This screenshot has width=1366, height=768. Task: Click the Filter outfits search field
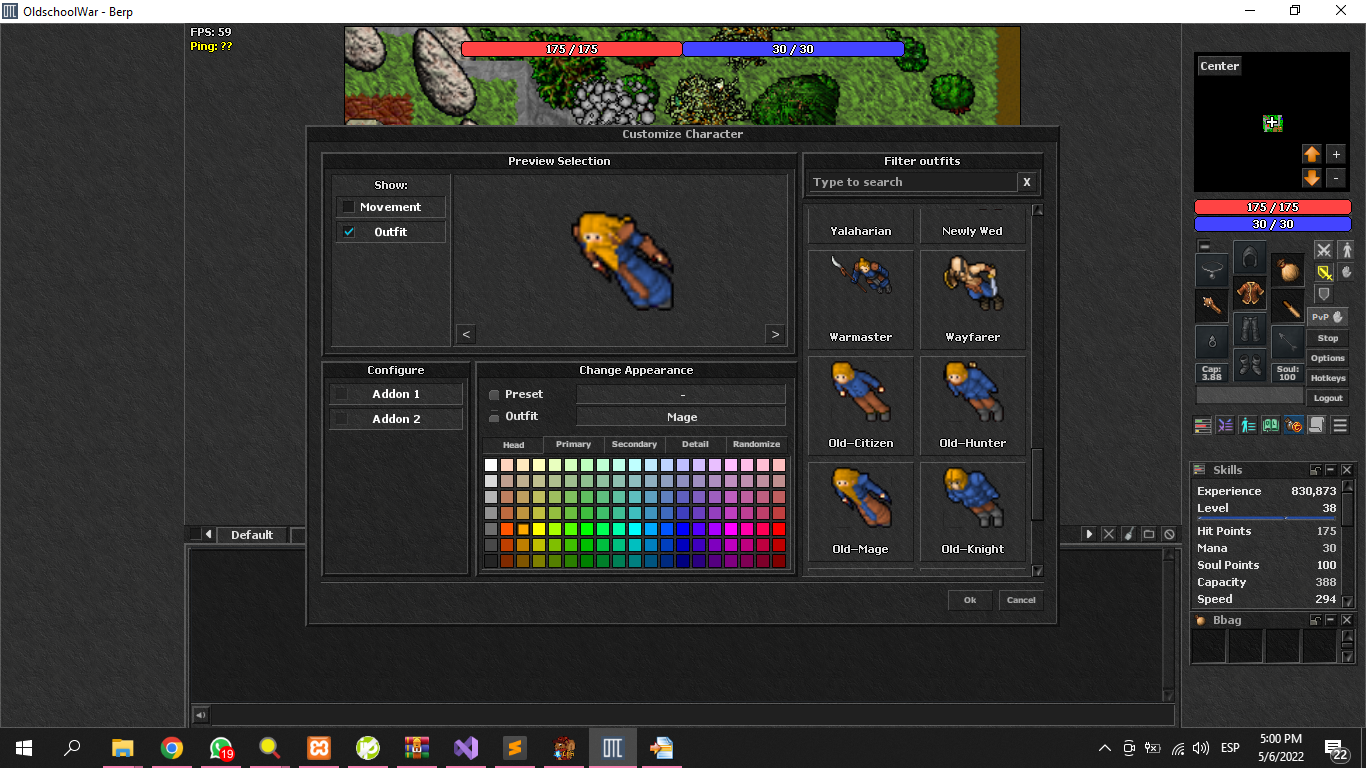[x=912, y=182]
